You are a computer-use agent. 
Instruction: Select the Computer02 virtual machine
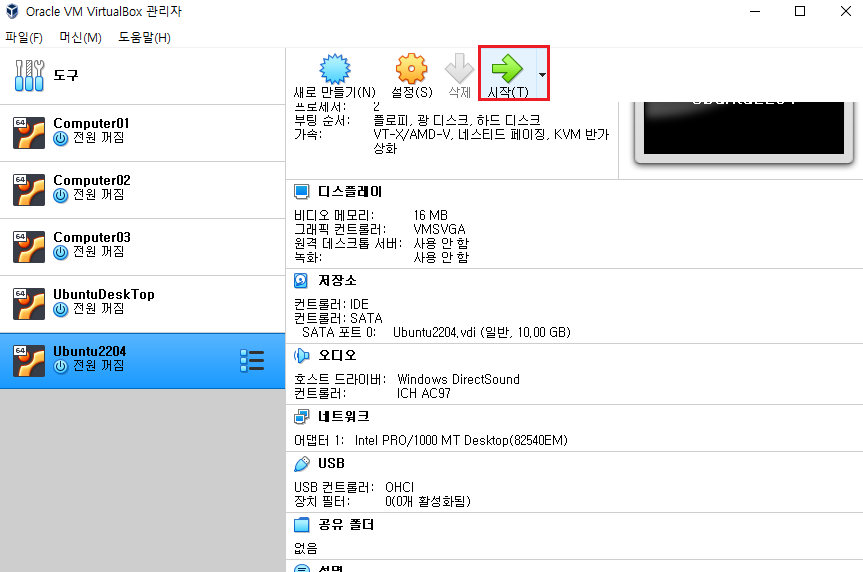pos(143,190)
